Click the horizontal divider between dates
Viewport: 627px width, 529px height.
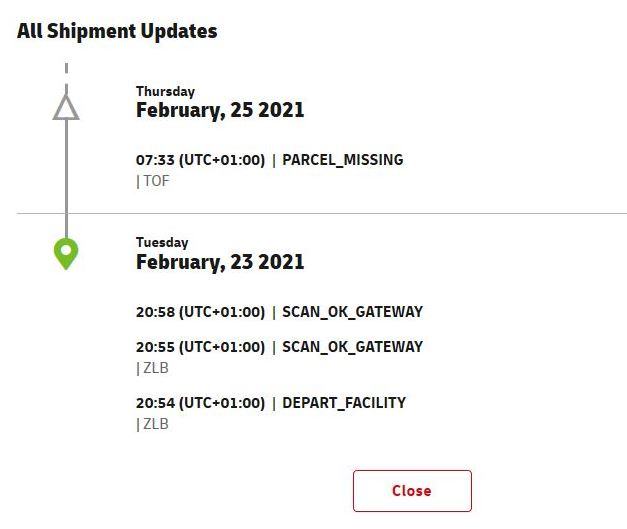tap(322, 214)
